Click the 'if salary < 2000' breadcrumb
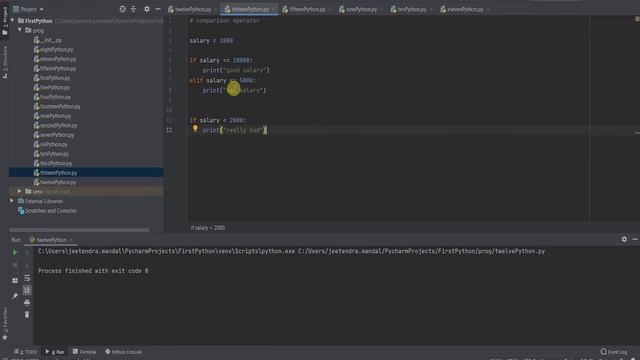The width and height of the screenshot is (640, 360). (208, 228)
